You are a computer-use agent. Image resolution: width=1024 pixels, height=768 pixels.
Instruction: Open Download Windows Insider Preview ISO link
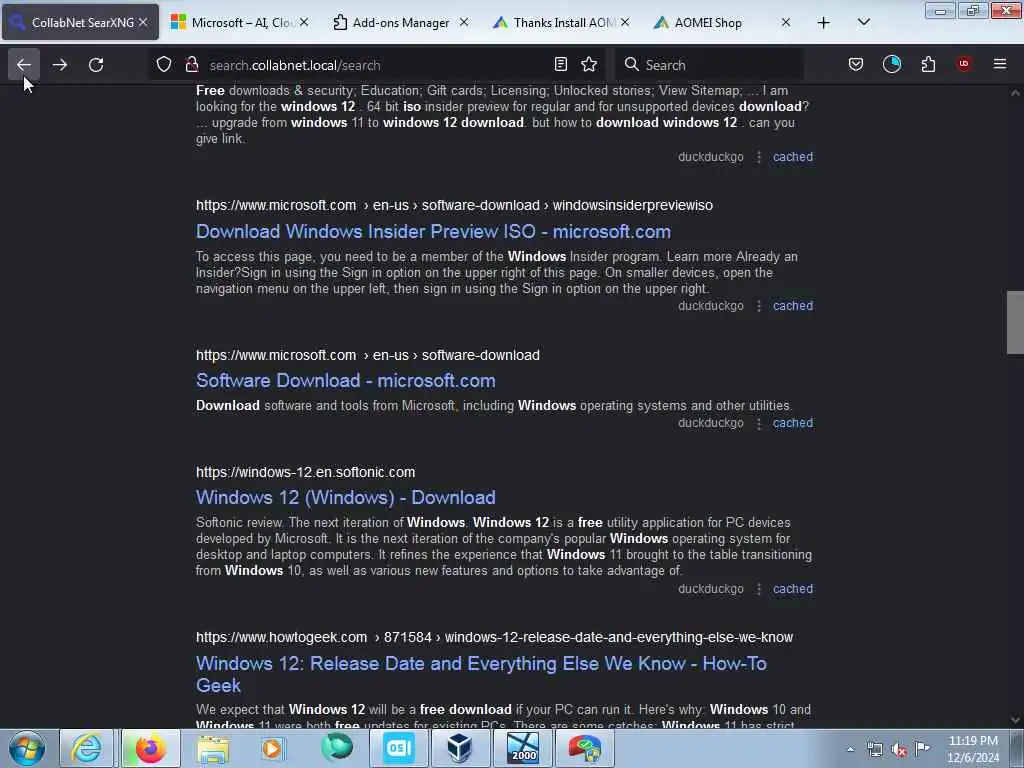433,231
